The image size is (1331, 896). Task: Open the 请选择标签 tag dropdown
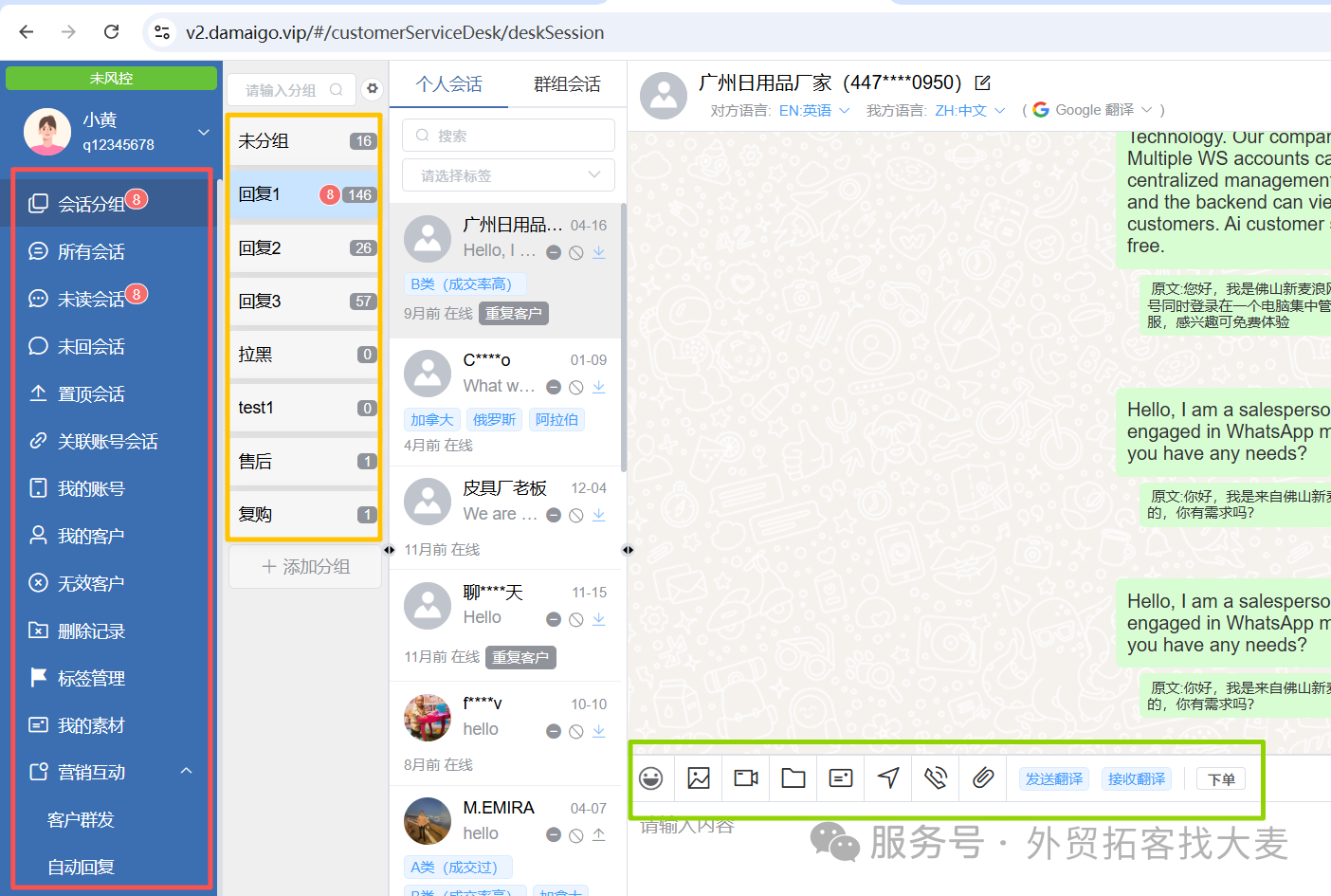point(508,175)
